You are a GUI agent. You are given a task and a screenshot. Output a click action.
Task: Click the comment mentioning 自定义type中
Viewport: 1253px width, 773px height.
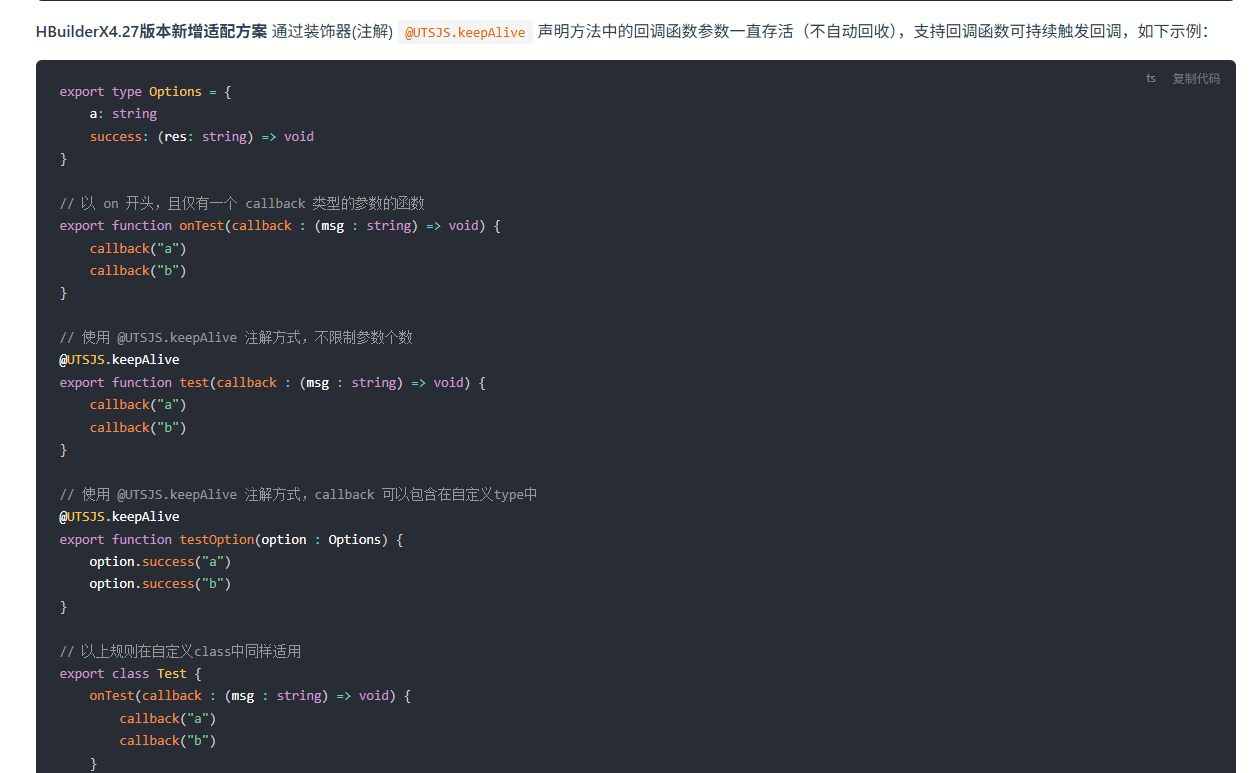[x=298, y=495]
